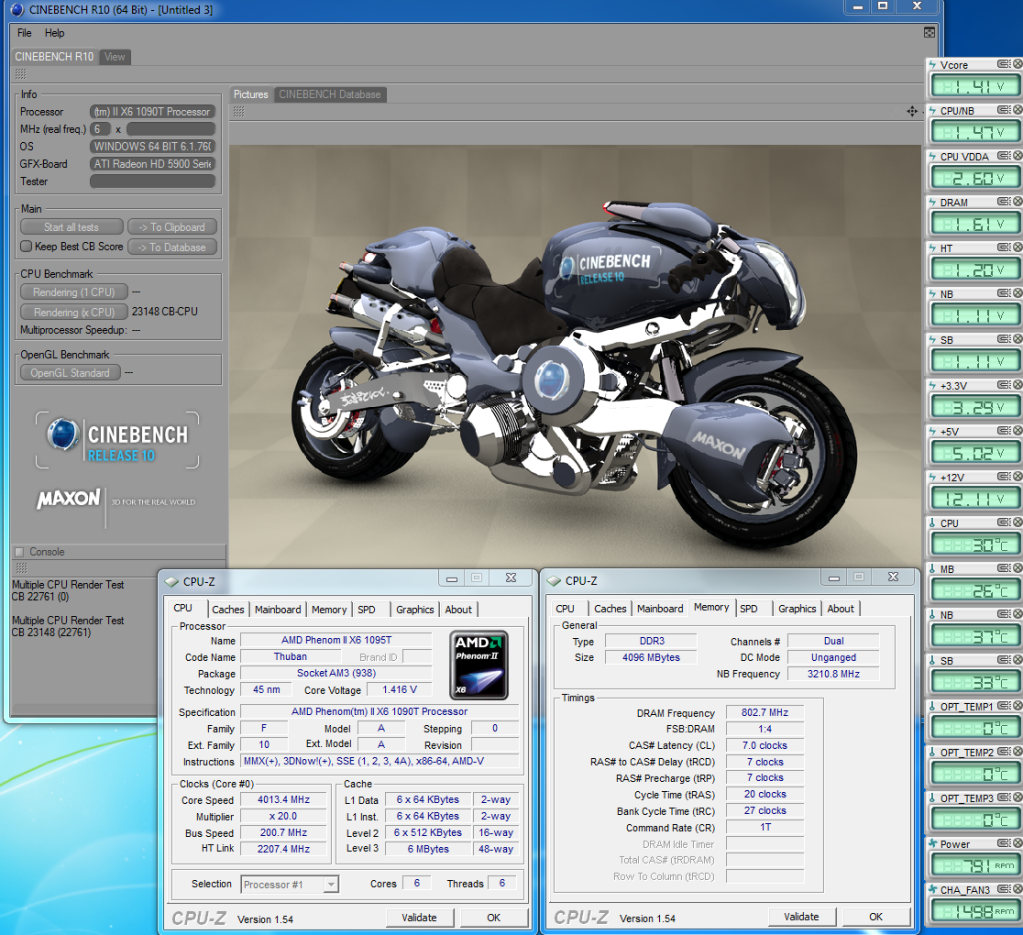Image resolution: width=1023 pixels, height=935 pixels.
Task: Open settings icon on the CPU VDDA gadget
Action: [x=1003, y=155]
